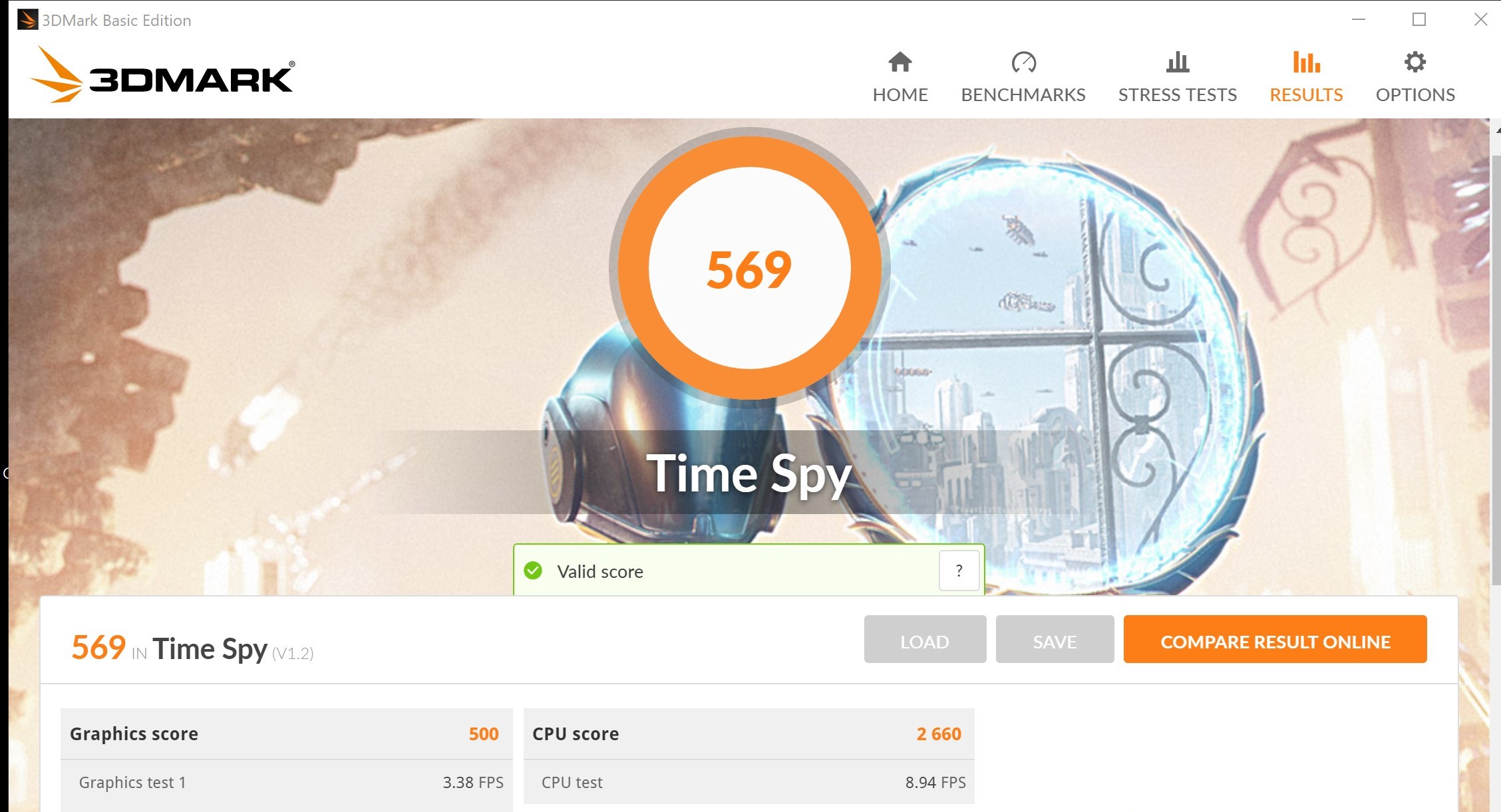Viewport: 1501px width, 812px height.
Task: Select the Graphics score header row
Action: coord(286,734)
